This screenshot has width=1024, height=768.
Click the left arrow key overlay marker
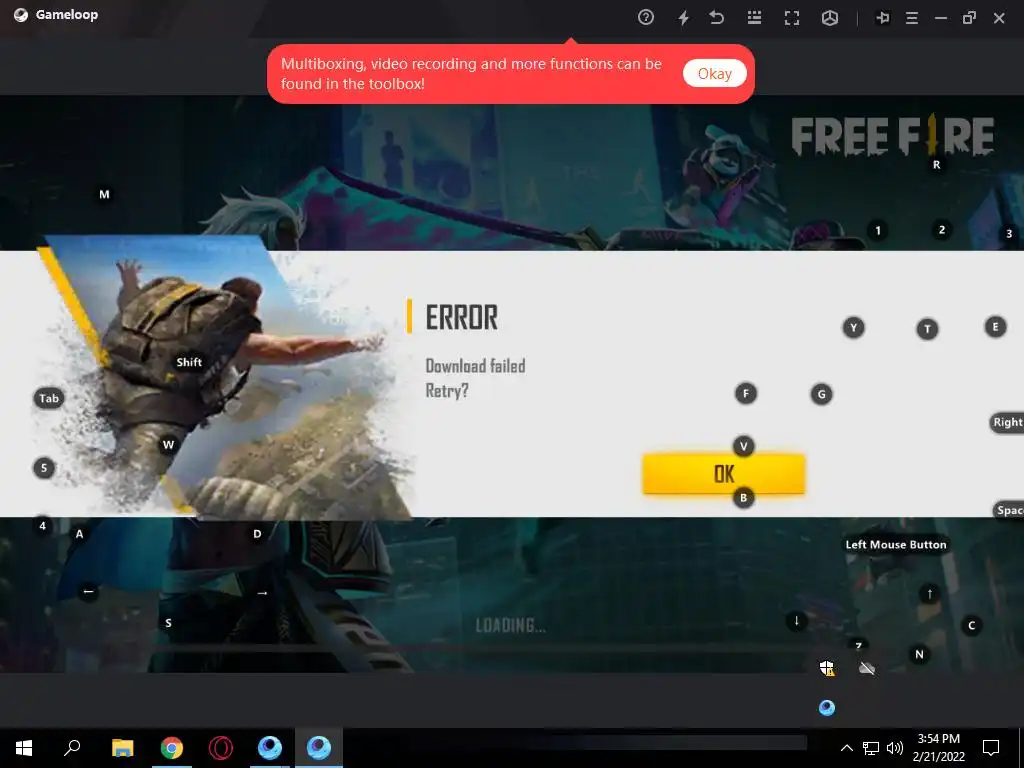[88, 592]
